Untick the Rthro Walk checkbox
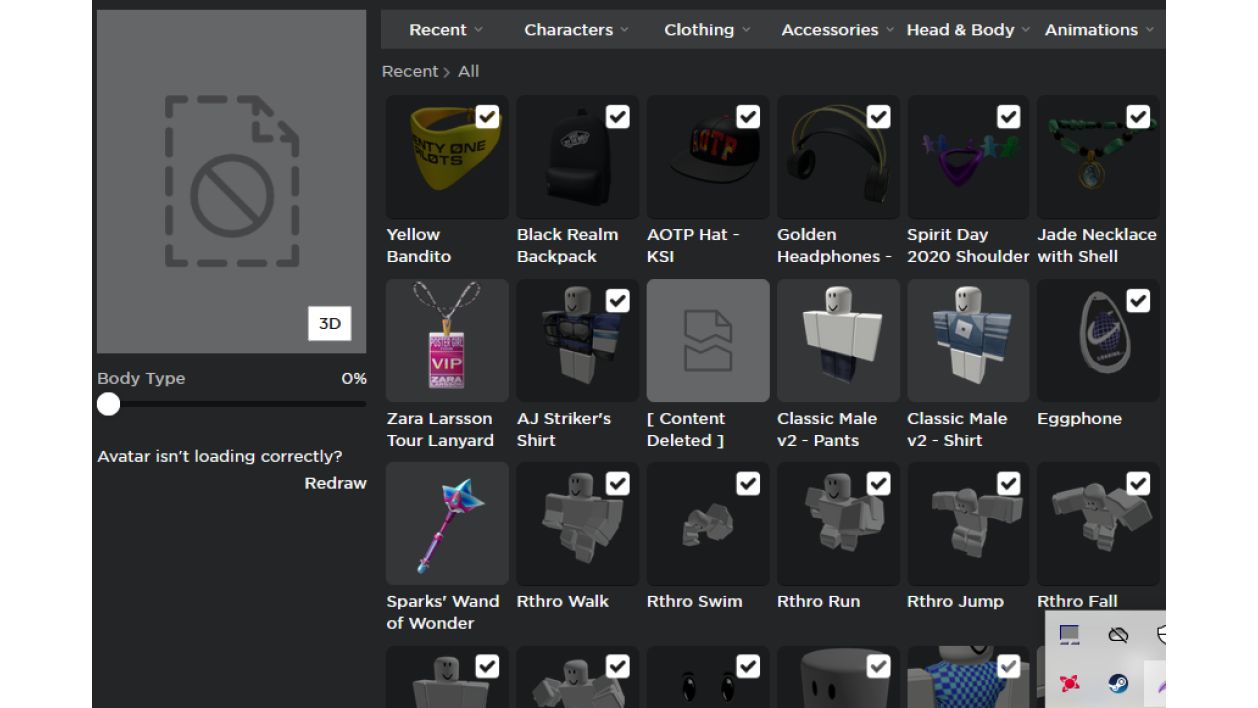This screenshot has width=1258, height=708. pos(618,484)
